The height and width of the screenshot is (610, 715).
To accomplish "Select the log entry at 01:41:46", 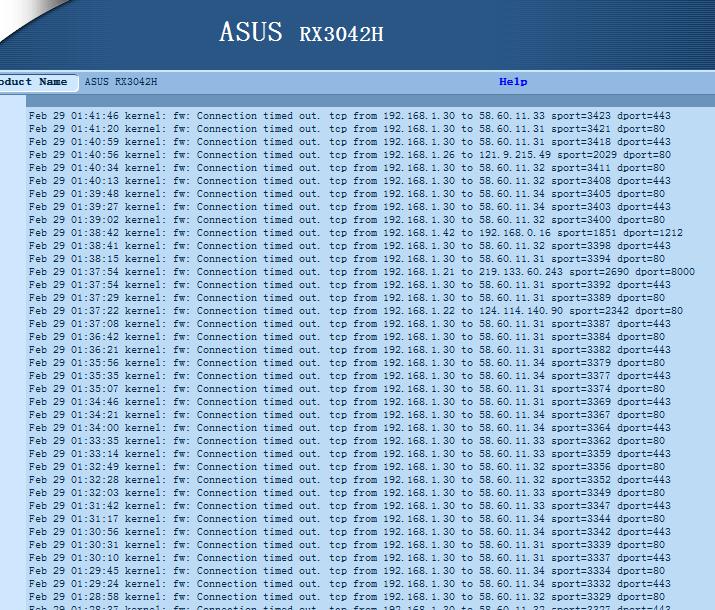I will pyautogui.click(x=350, y=116).
